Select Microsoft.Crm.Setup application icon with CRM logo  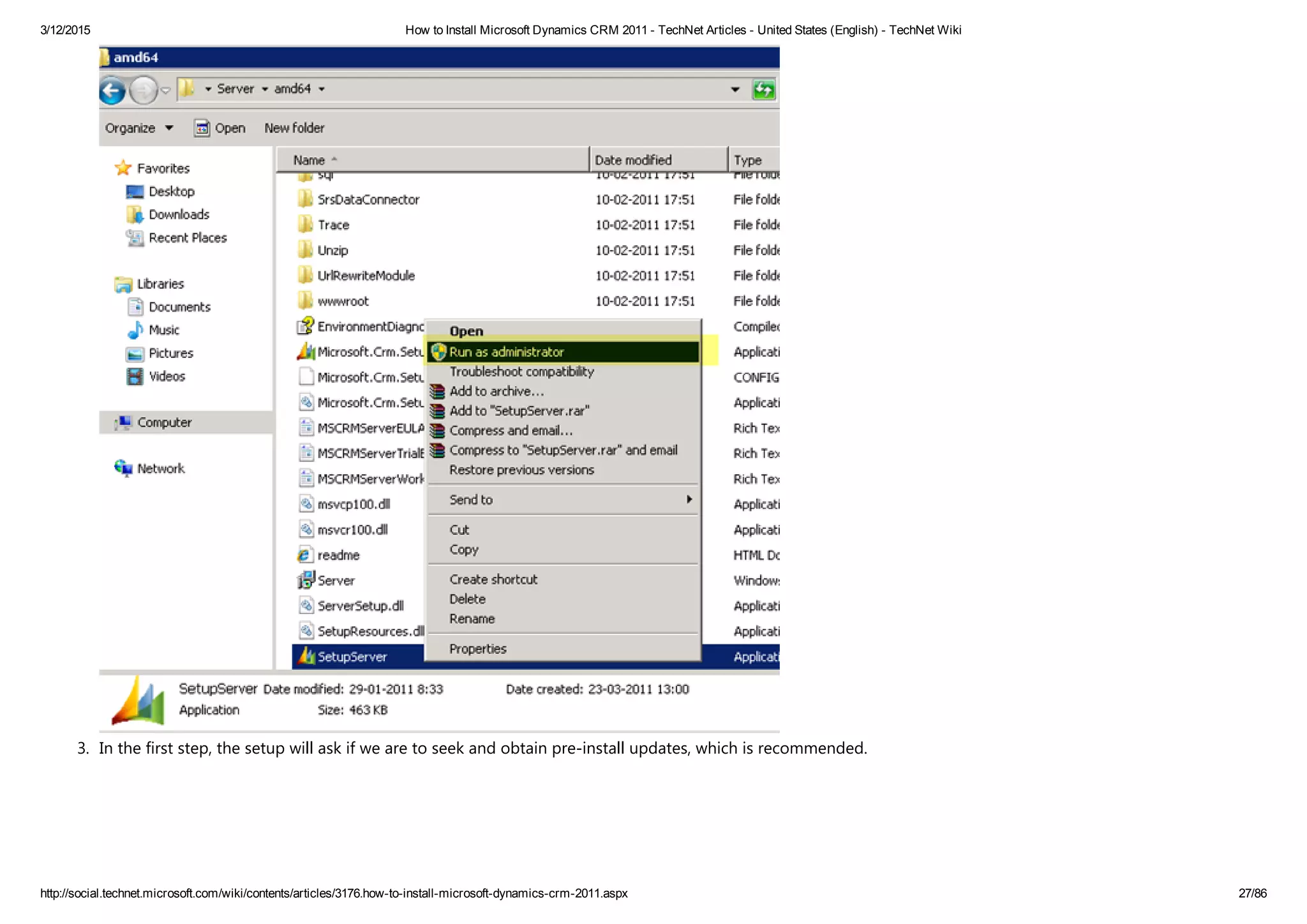[306, 352]
